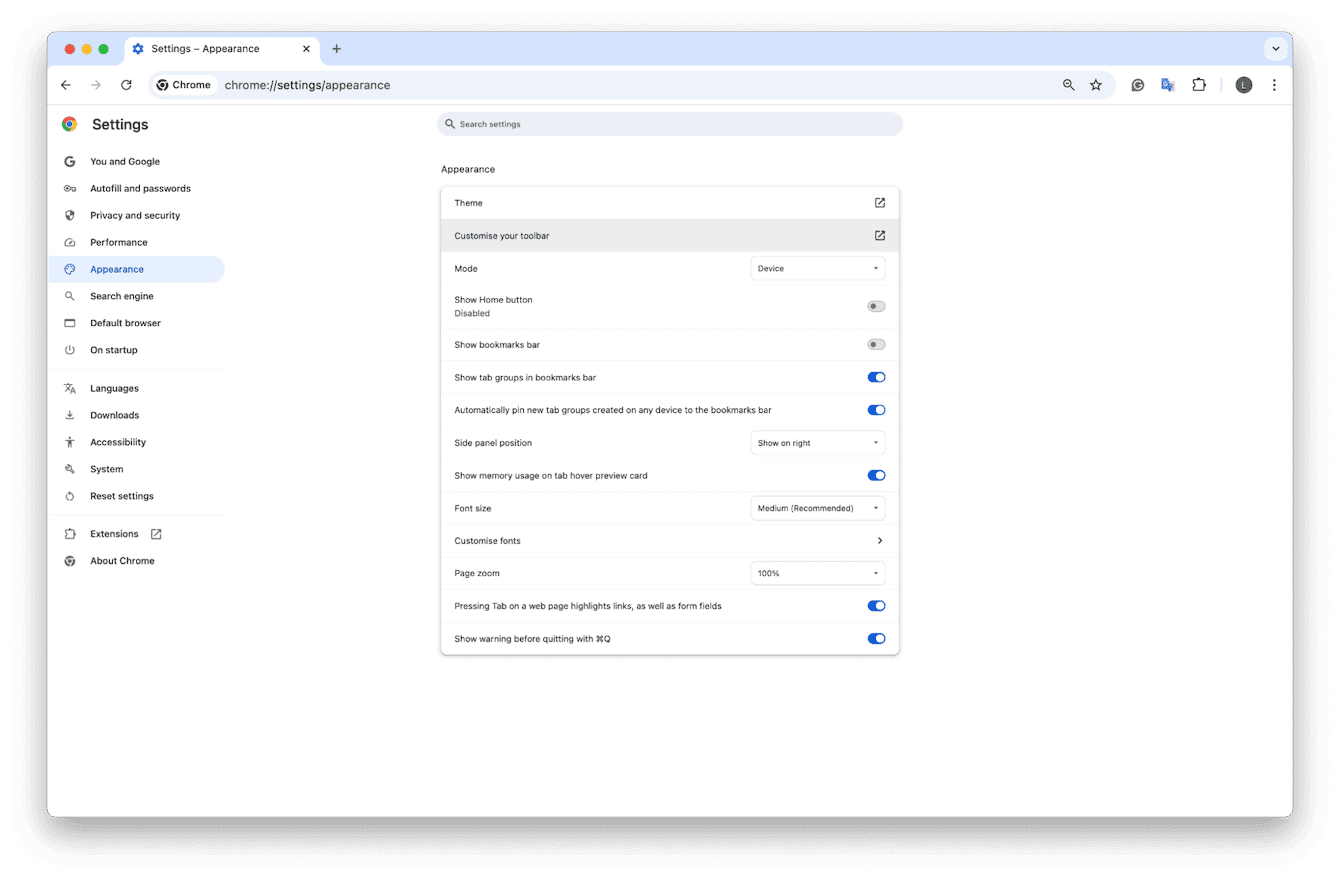The width and height of the screenshot is (1340, 879).
Task: Disable Show warning before quitting with ⌘Q
Action: tap(876, 638)
